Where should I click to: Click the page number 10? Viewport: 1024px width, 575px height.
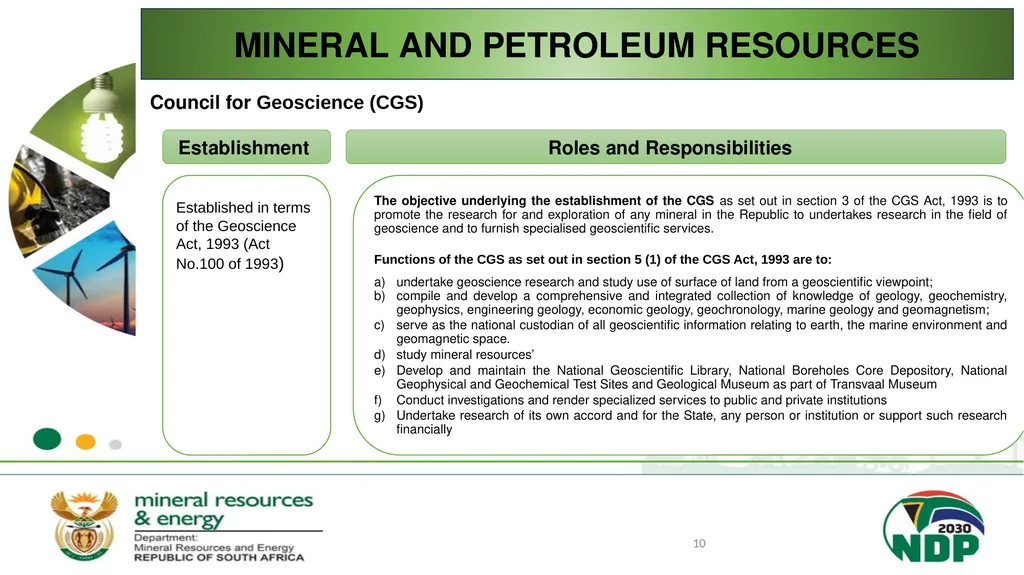click(699, 544)
